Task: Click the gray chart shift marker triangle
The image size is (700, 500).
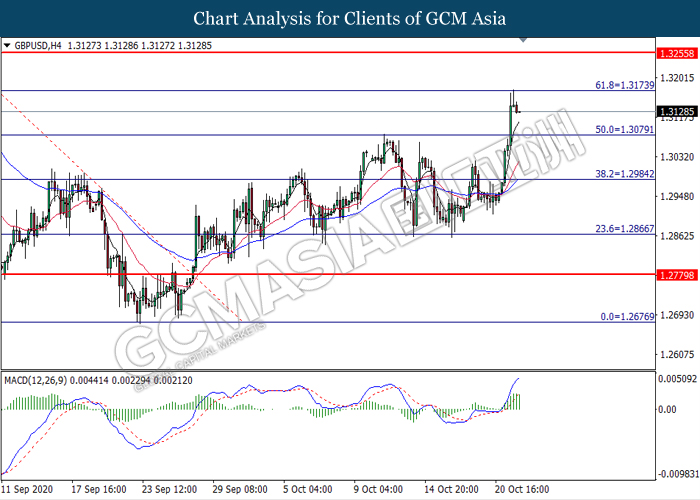Action: [x=521, y=42]
